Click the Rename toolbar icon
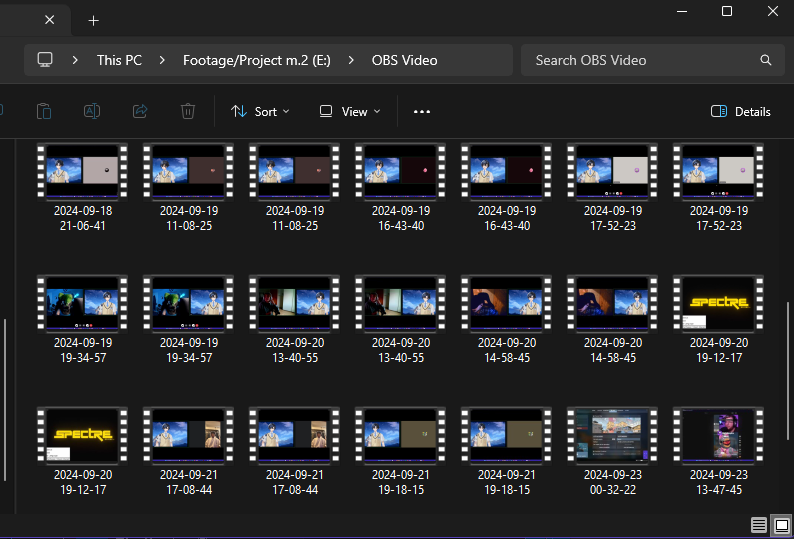This screenshot has width=794, height=539. 92,111
